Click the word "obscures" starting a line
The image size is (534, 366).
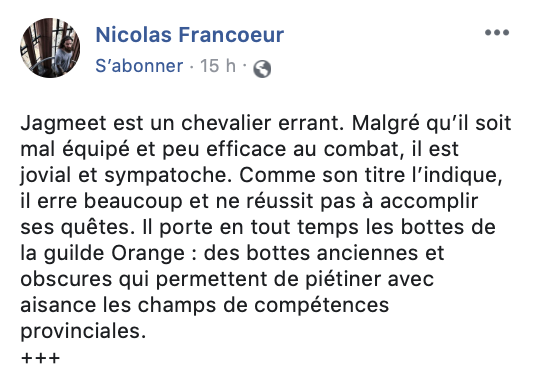tap(66, 279)
